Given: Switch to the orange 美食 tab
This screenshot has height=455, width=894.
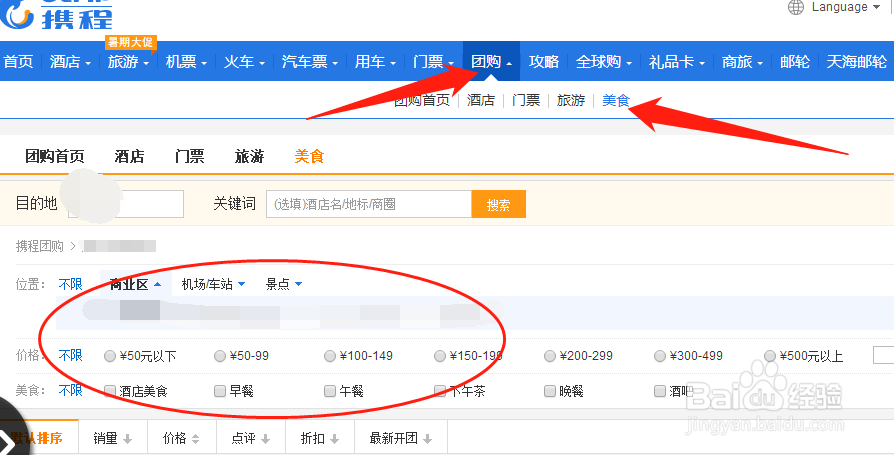Looking at the screenshot, I should pyautogui.click(x=310, y=156).
